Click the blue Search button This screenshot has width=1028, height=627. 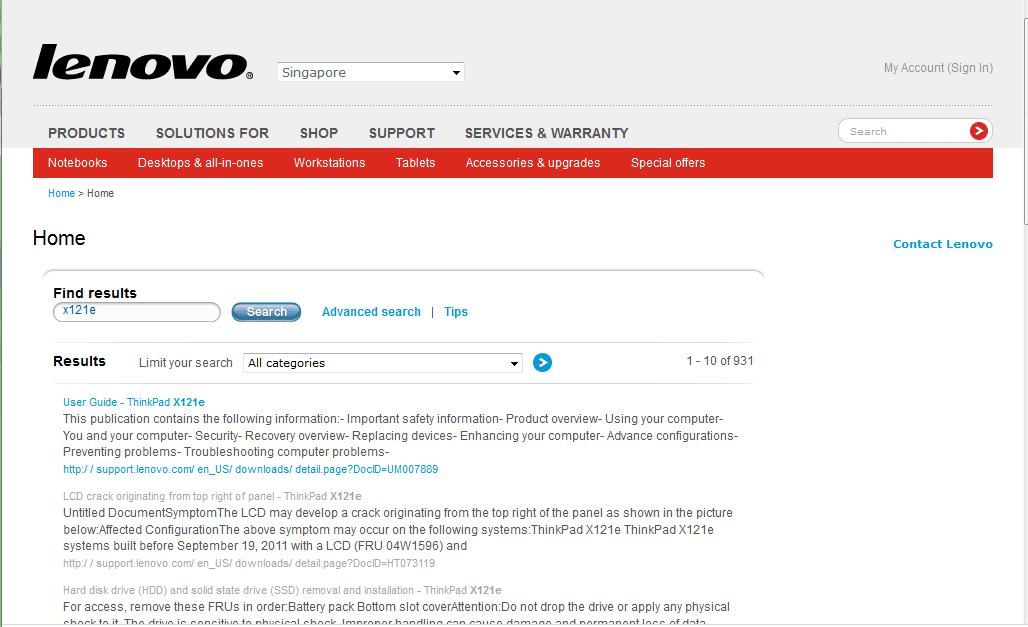pyautogui.click(x=266, y=312)
